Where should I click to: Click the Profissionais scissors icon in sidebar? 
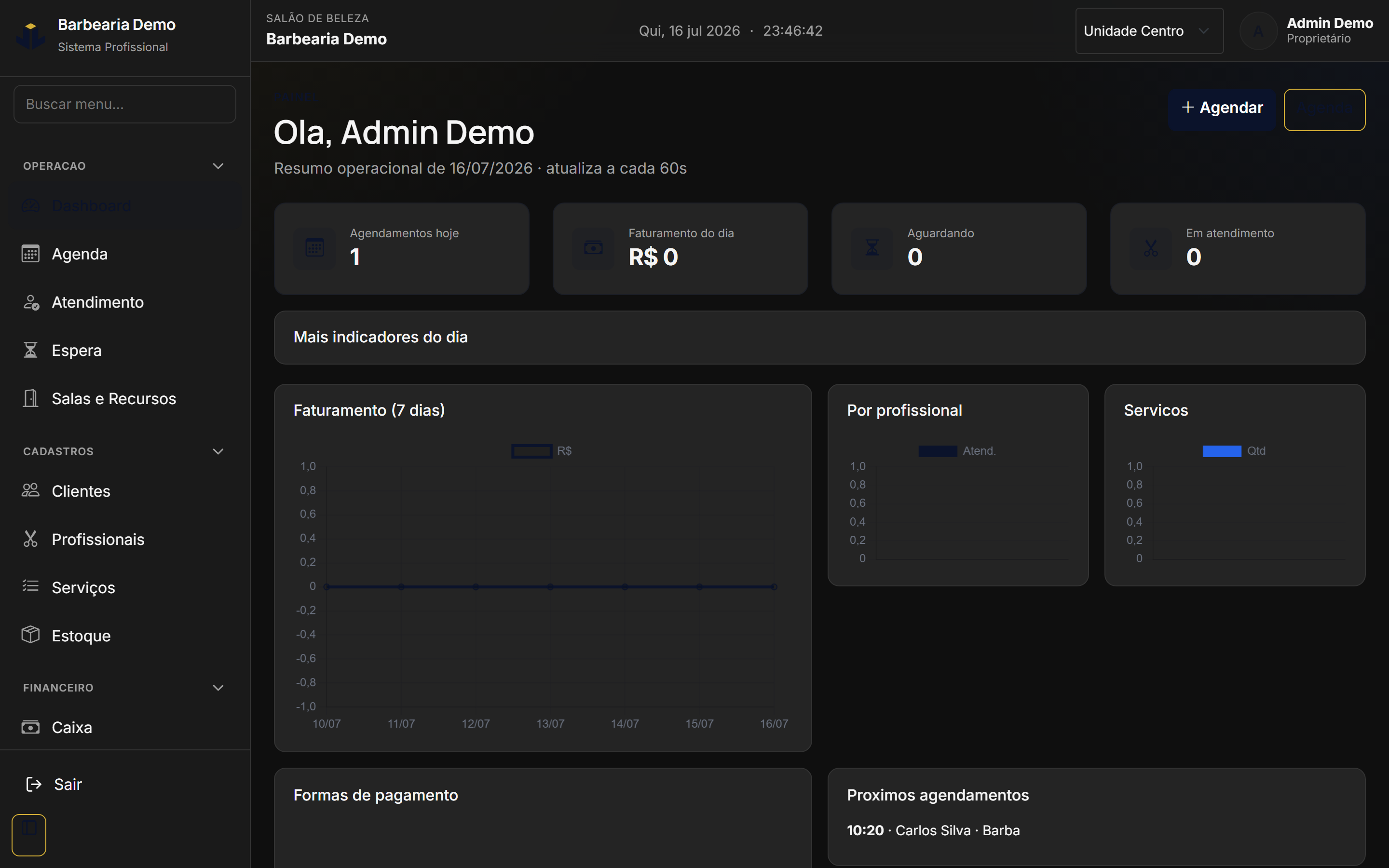(x=30, y=539)
